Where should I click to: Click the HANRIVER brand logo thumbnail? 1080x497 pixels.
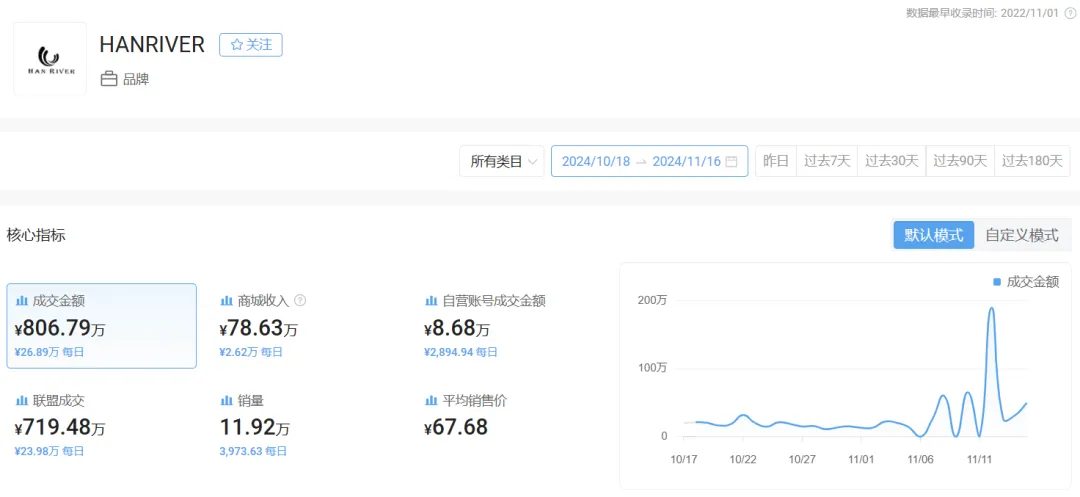pyautogui.click(x=50, y=59)
